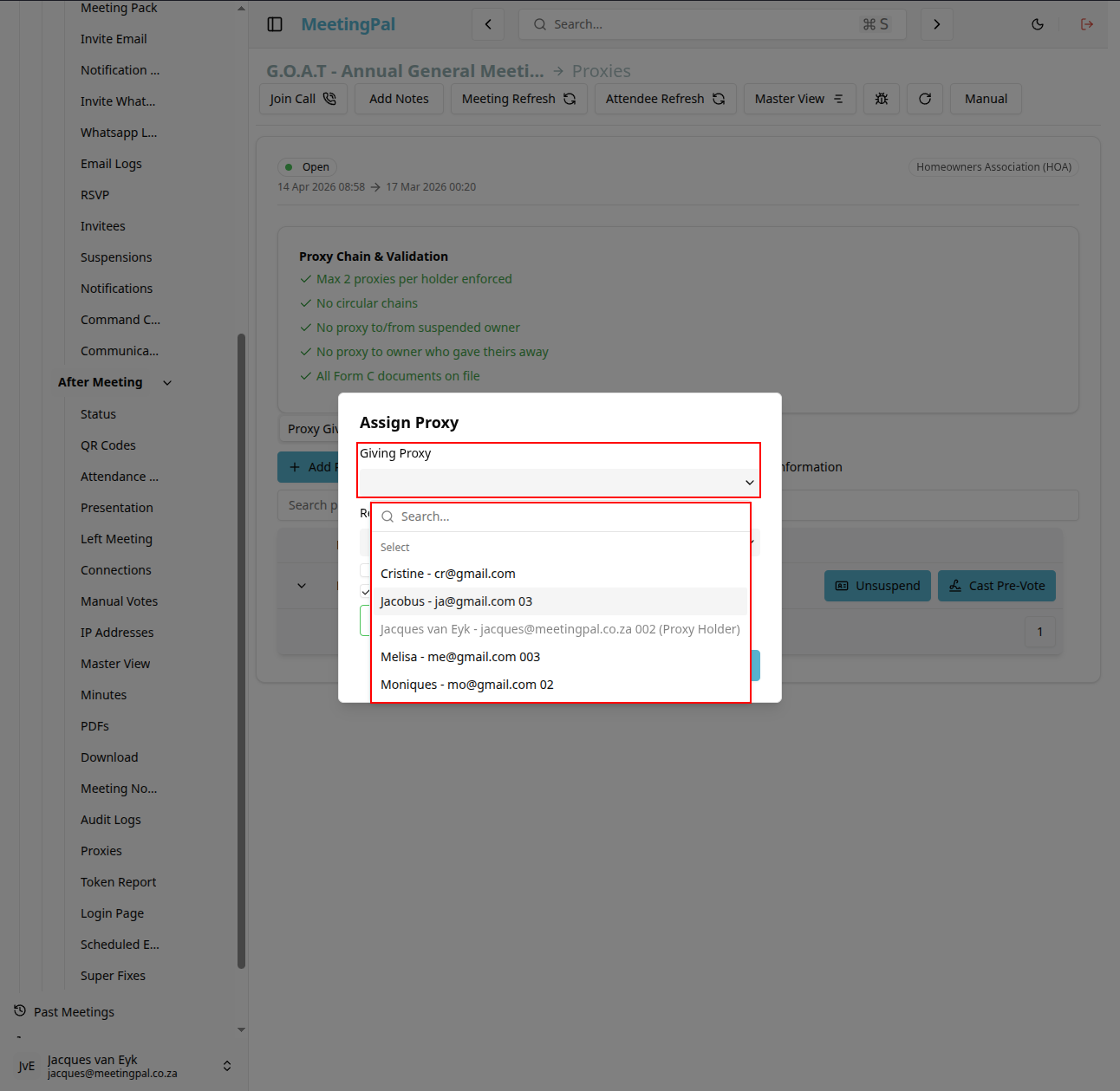Open Minutes in sidebar
1120x1091 pixels.
(x=104, y=695)
